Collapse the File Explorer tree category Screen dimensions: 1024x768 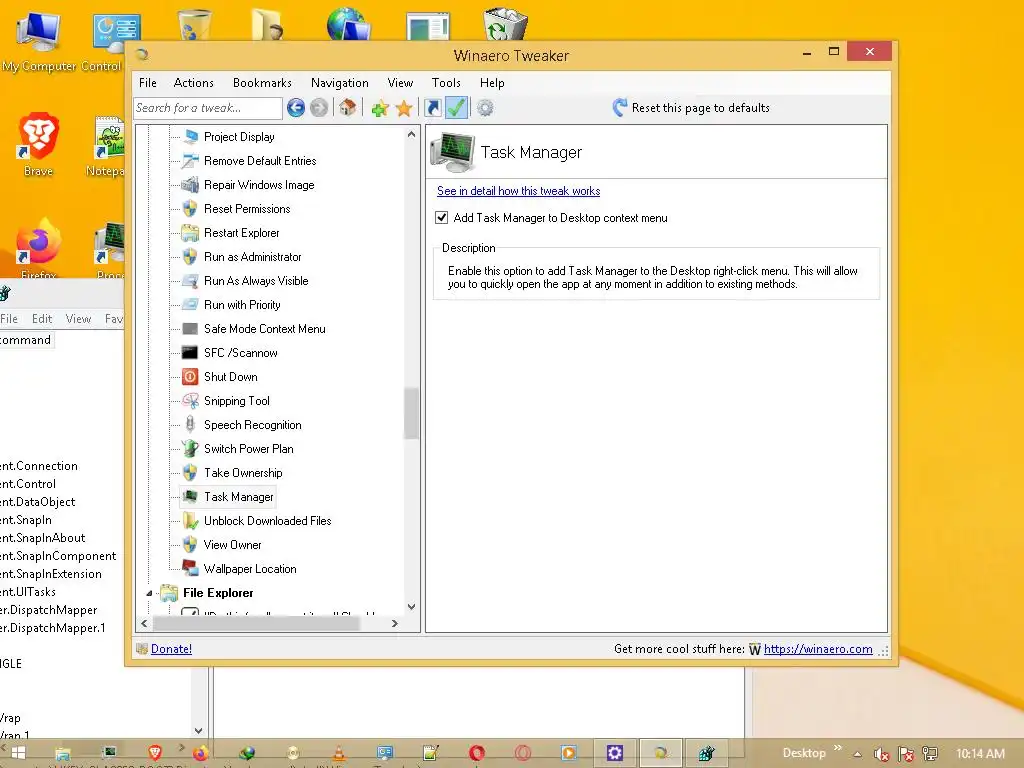(149, 593)
